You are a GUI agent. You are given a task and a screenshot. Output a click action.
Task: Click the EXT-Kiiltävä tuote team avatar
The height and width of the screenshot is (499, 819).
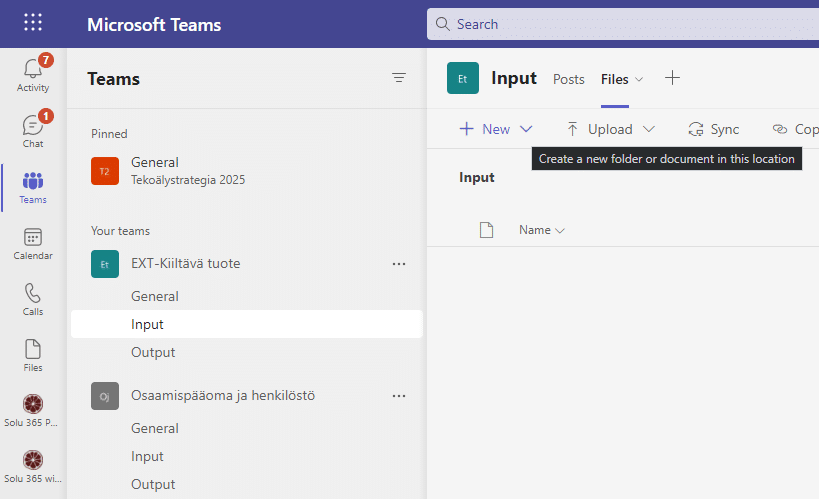(x=105, y=264)
